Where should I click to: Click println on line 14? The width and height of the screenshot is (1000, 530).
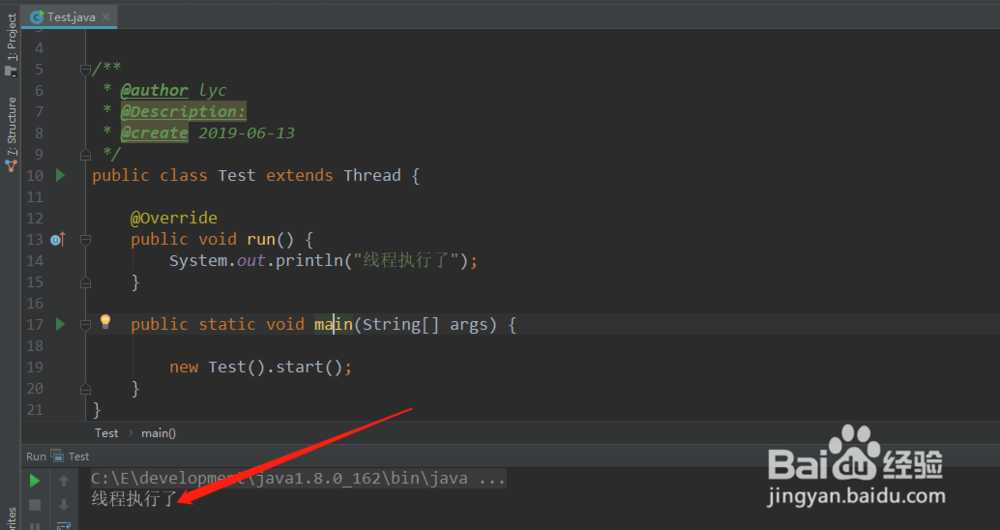(x=309, y=260)
